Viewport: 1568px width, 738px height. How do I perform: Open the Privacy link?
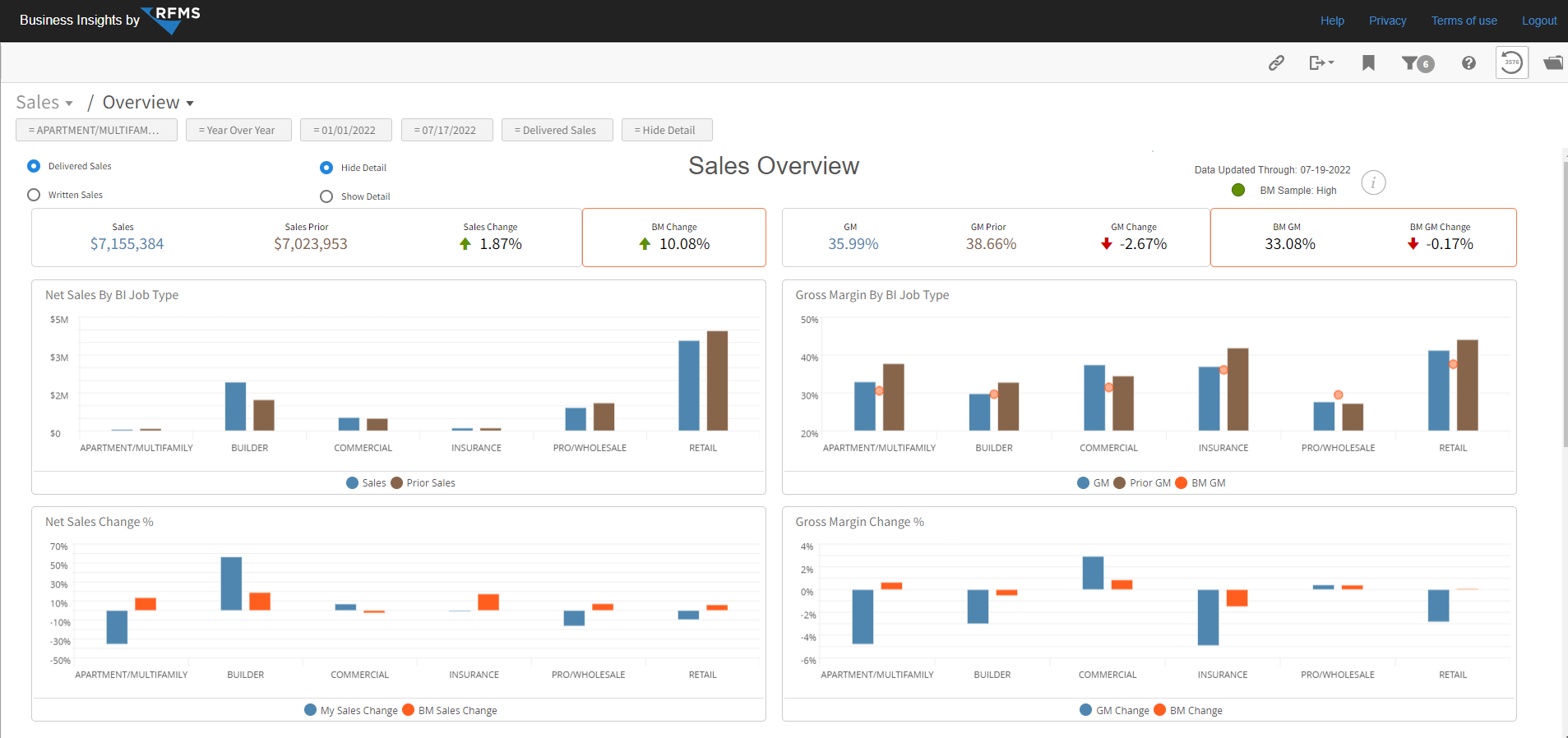point(1387,21)
